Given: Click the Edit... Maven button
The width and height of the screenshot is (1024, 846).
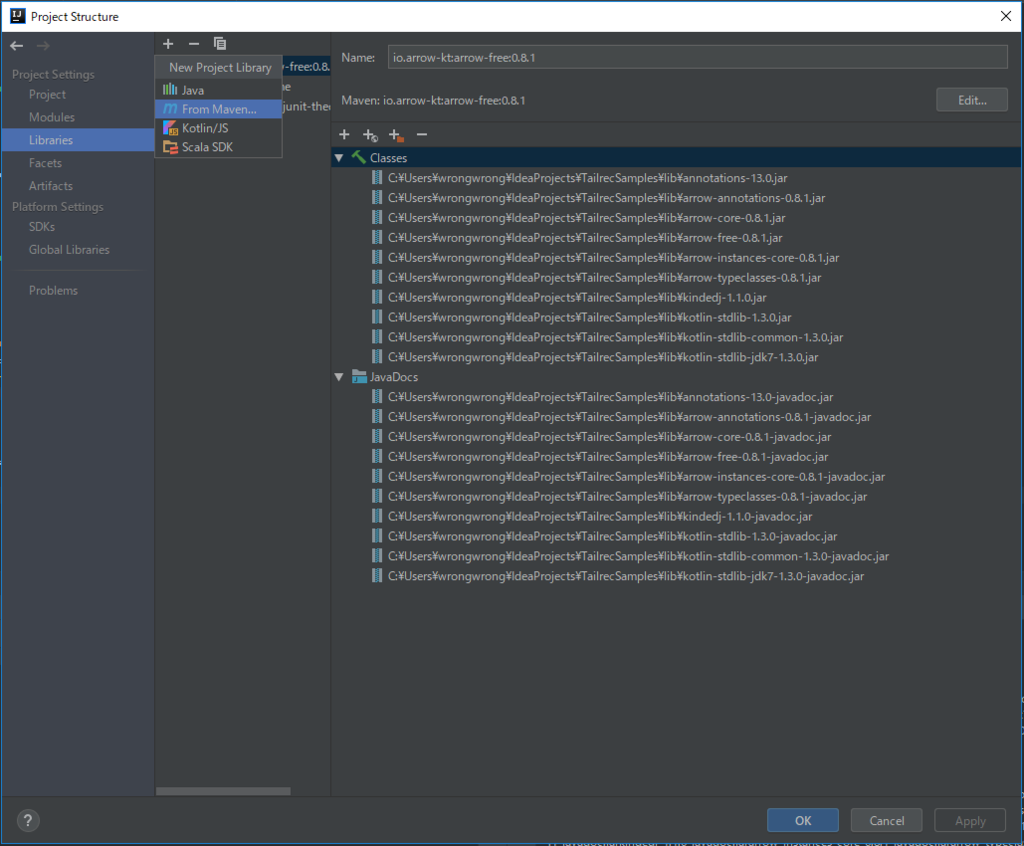Looking at the screenshot, I should click(x=972, y=100).
